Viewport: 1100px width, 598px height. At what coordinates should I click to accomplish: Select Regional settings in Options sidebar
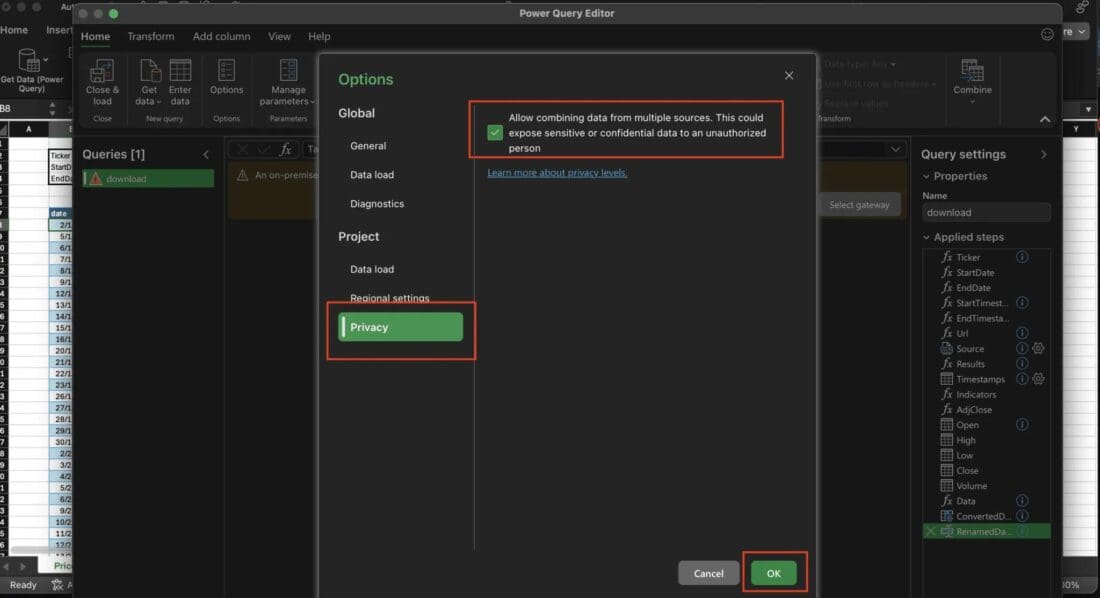[389, 298]
